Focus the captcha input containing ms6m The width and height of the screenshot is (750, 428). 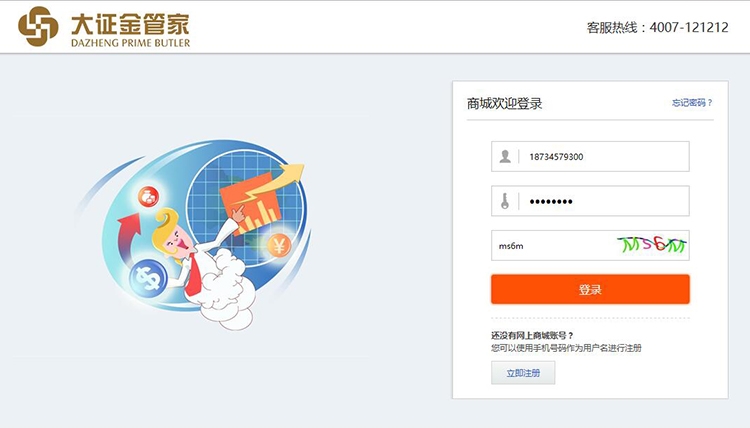coord(552,245)
